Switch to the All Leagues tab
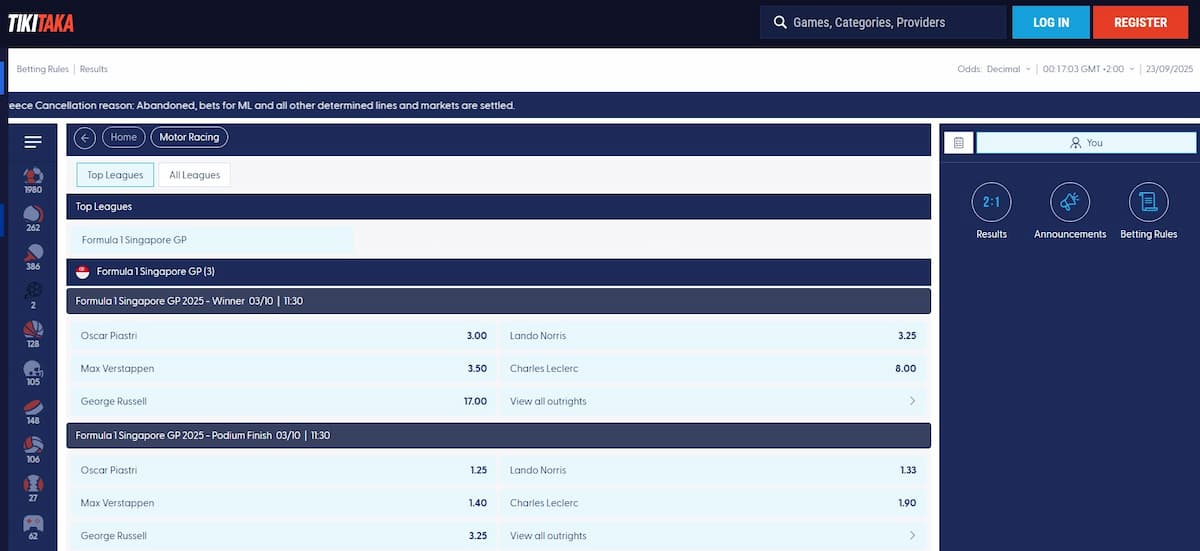1200x551 pixels. click(x=195, y=175)
